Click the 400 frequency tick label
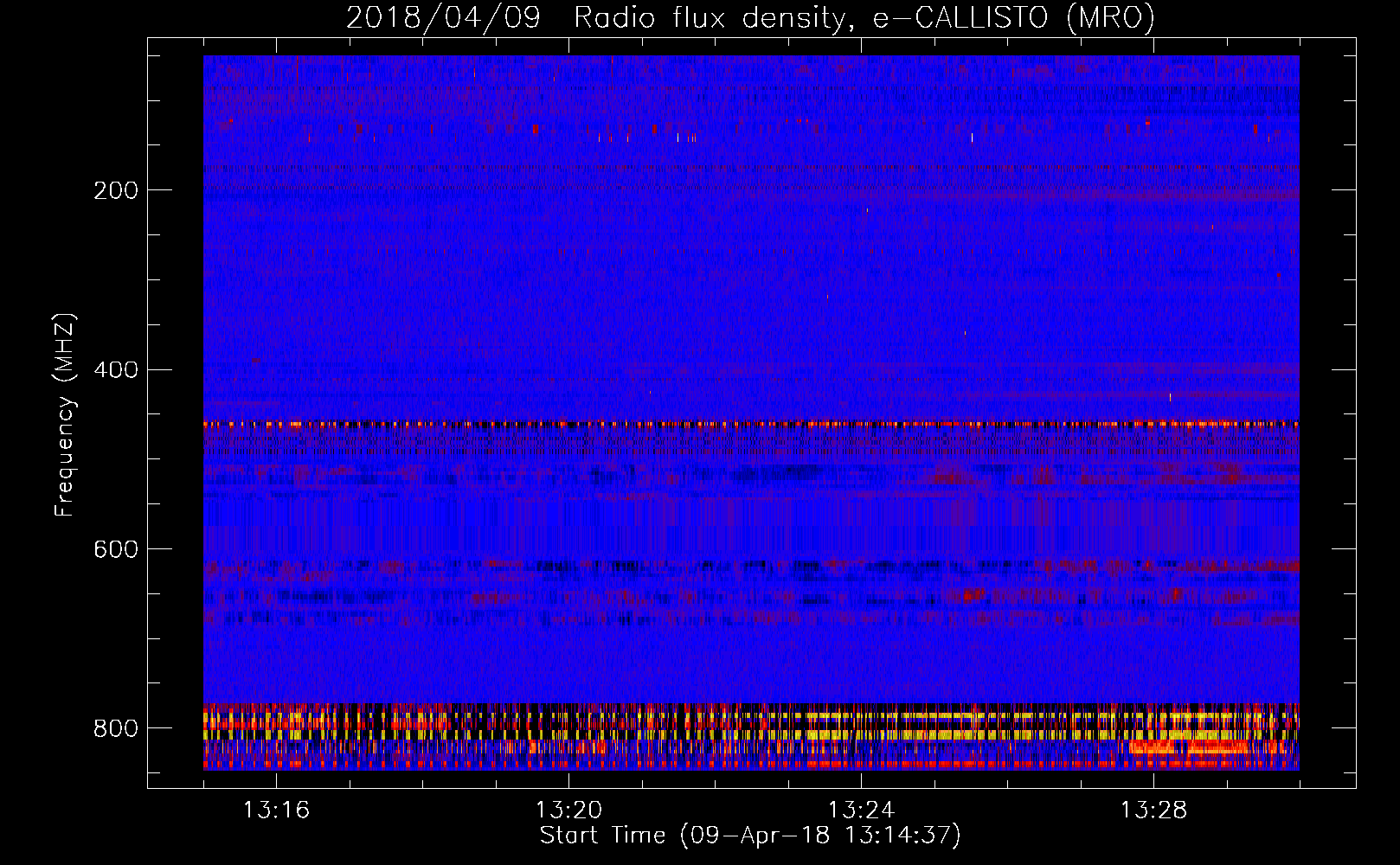Screen dimensions: 1400x865 115,370
